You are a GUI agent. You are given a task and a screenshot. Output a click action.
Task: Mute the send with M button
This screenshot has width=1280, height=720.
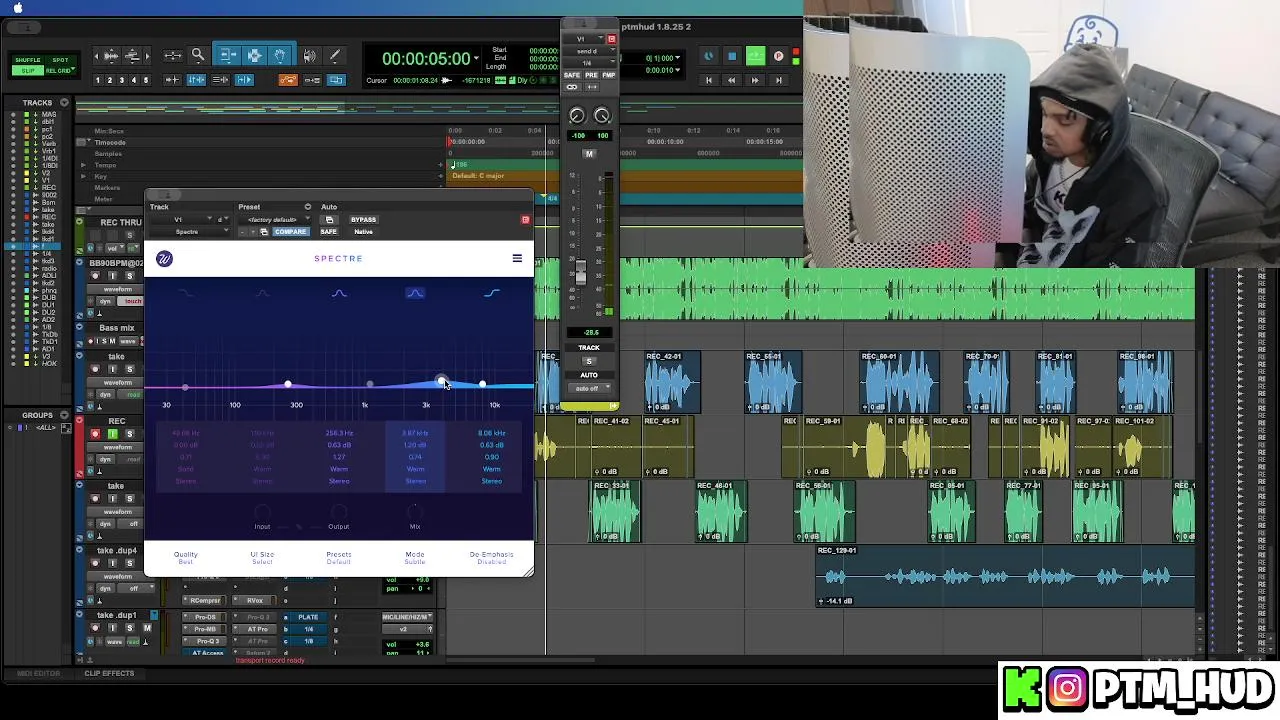click(x=589, y=154)
